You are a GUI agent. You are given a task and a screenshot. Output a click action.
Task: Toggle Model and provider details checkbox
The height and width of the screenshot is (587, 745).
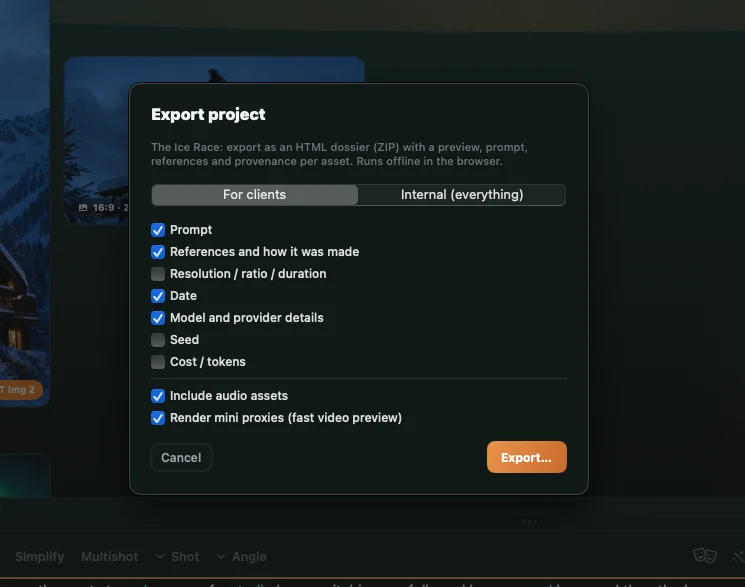158,318
